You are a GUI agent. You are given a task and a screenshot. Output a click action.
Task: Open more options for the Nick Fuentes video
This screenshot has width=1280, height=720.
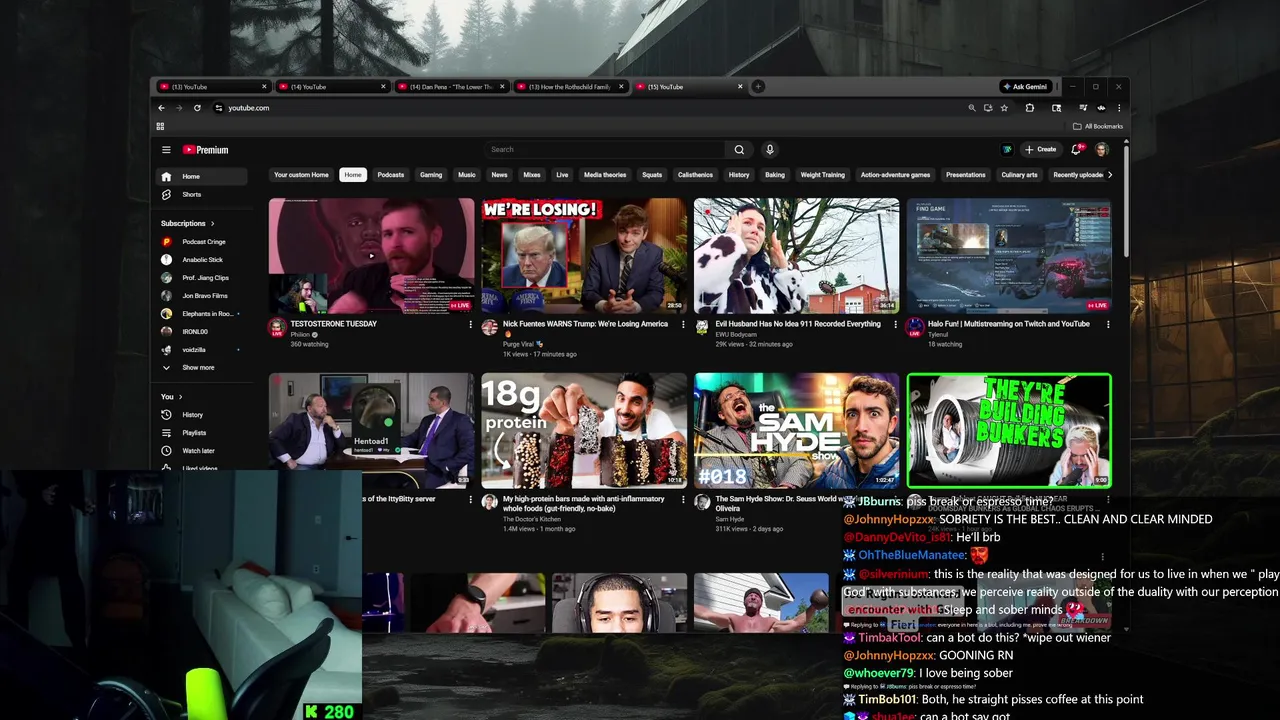point(683,324)
